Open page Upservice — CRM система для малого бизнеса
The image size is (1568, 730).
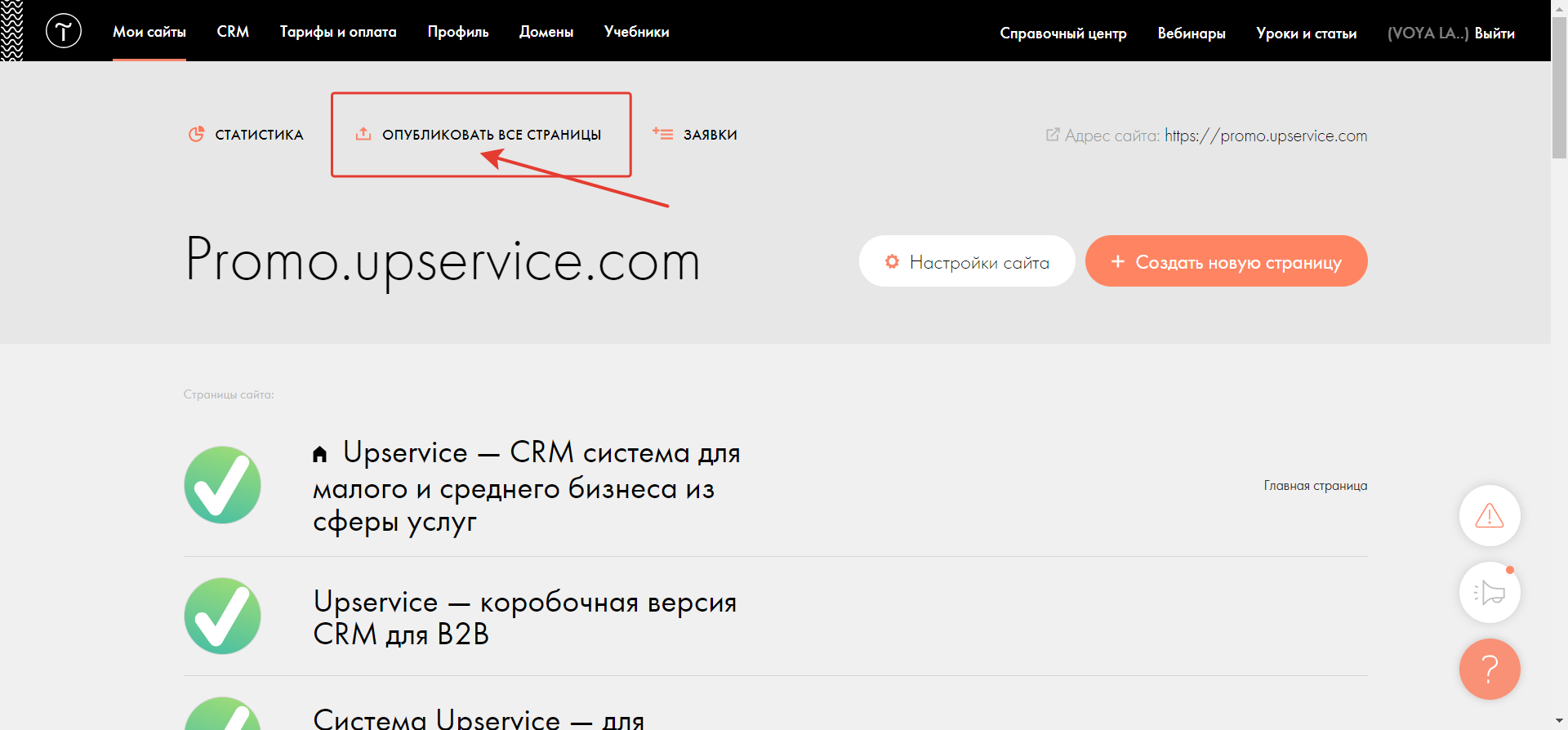click(x=527, y=487)
